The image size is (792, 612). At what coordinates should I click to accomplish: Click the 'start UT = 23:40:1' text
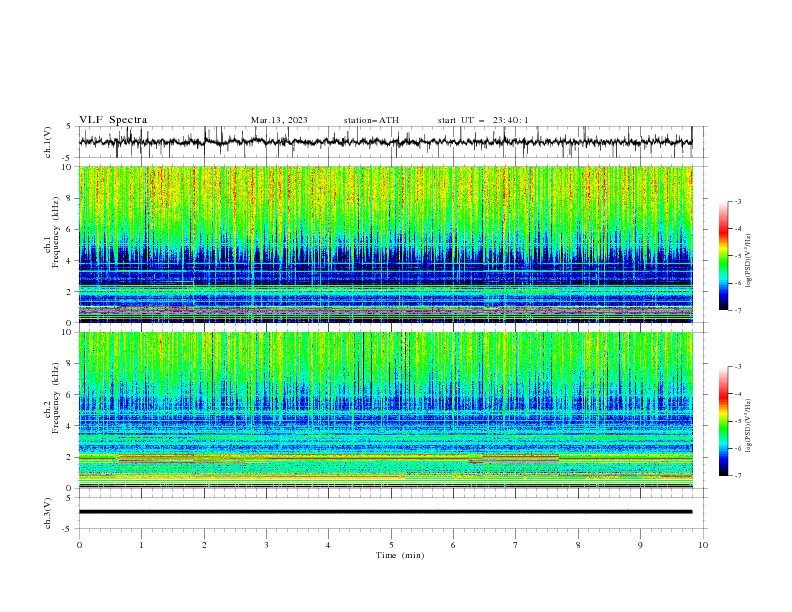point(483,120)
